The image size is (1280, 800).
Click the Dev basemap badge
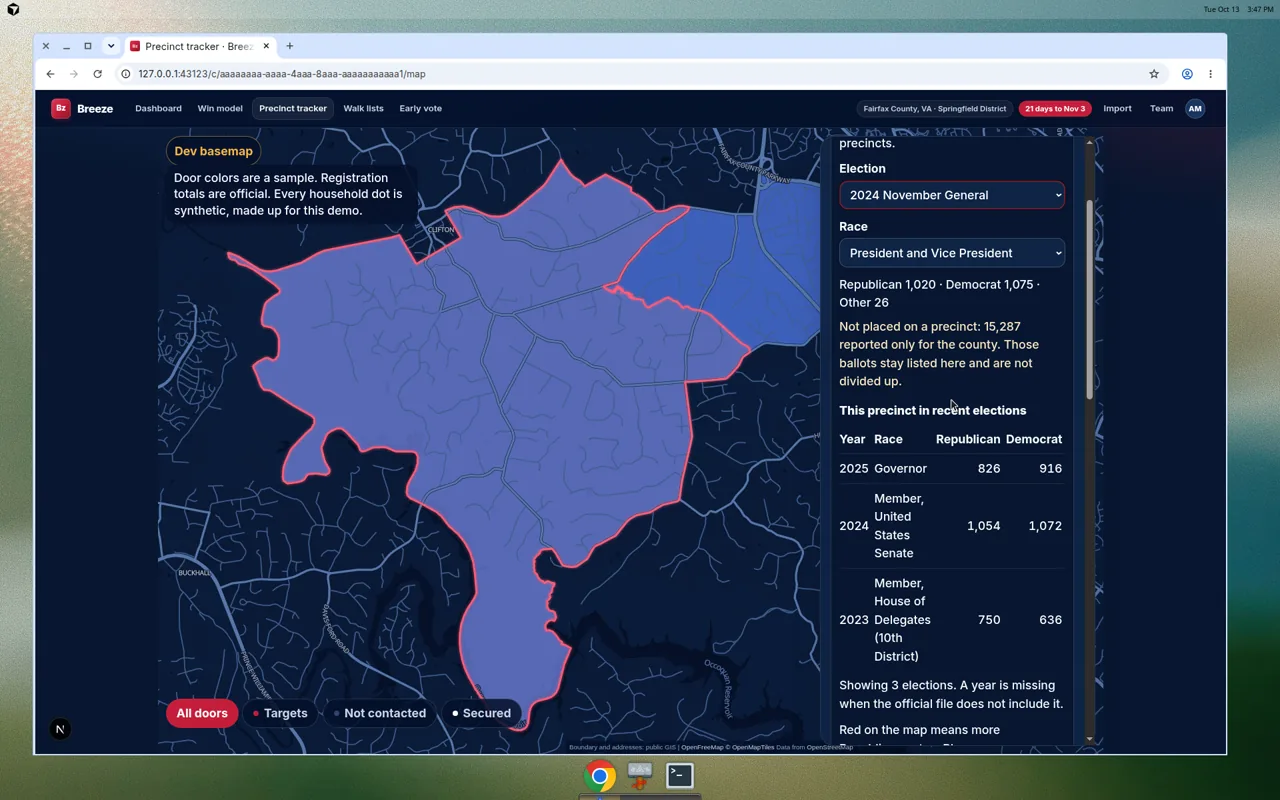coord(214,151)
